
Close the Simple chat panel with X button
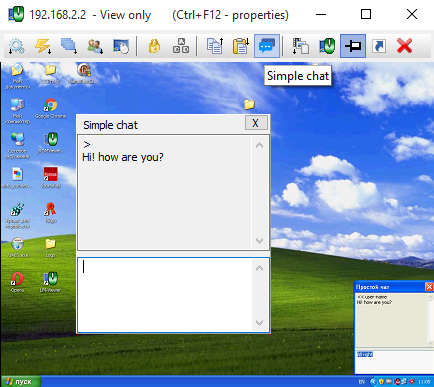(x=256, y=123)
